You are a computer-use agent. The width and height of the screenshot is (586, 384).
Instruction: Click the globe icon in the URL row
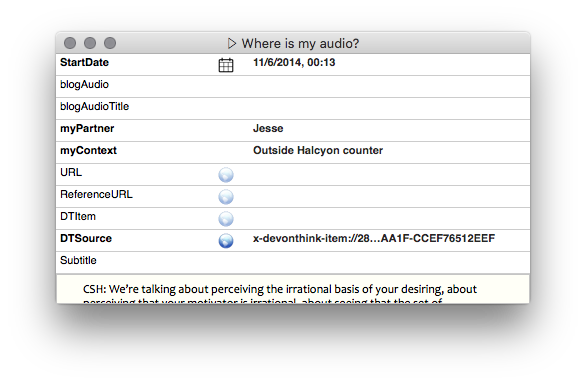tap(226, 175)
